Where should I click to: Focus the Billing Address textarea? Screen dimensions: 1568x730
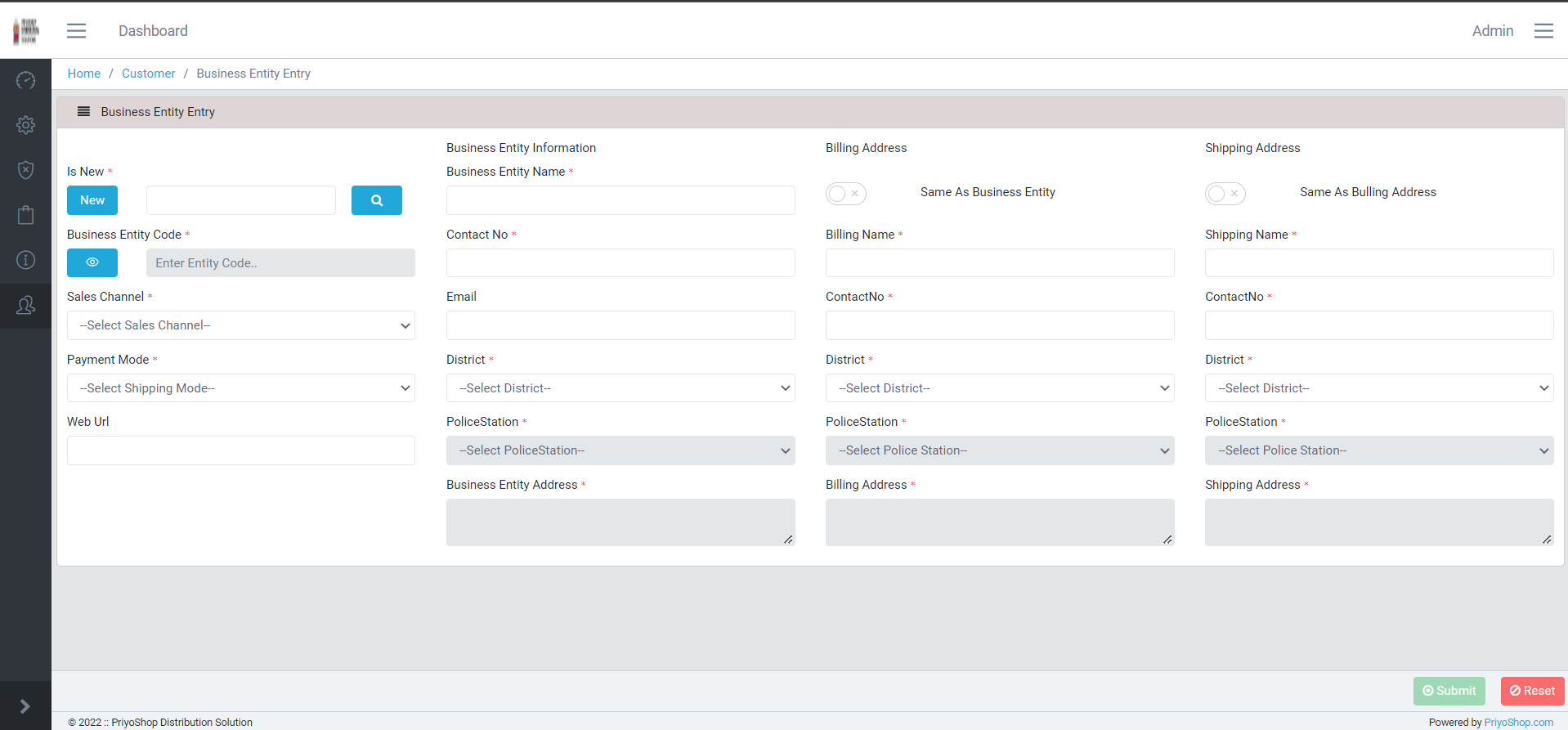click(1000, 522)
